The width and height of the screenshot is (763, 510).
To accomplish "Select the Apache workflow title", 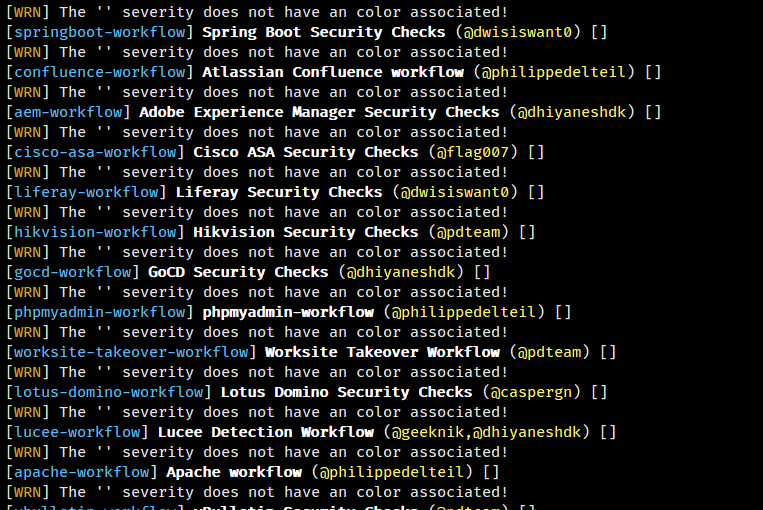I will click(234, 471).
